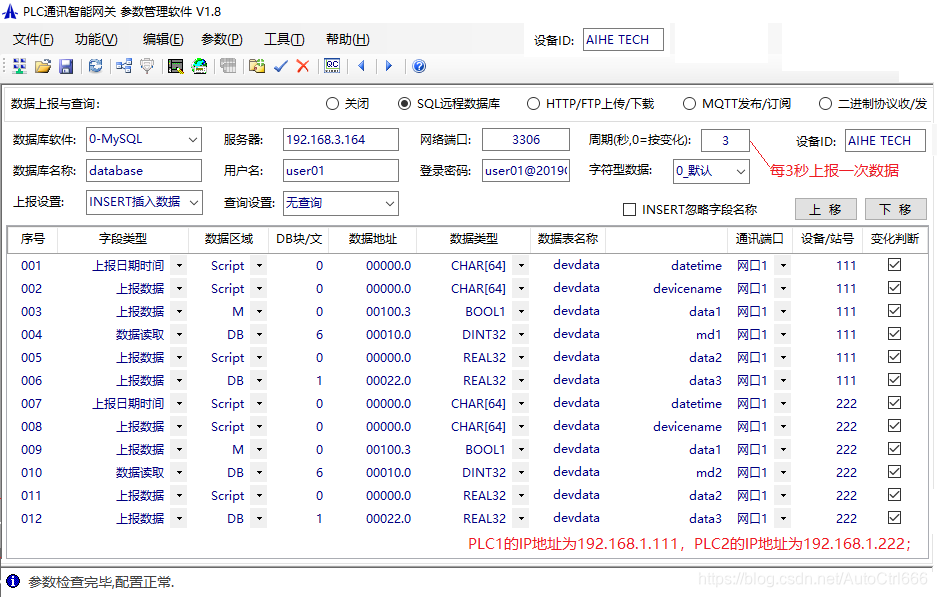Click the serial port connector icon
The width and height of the screenshot is (937, 597).
pos(147,66)
